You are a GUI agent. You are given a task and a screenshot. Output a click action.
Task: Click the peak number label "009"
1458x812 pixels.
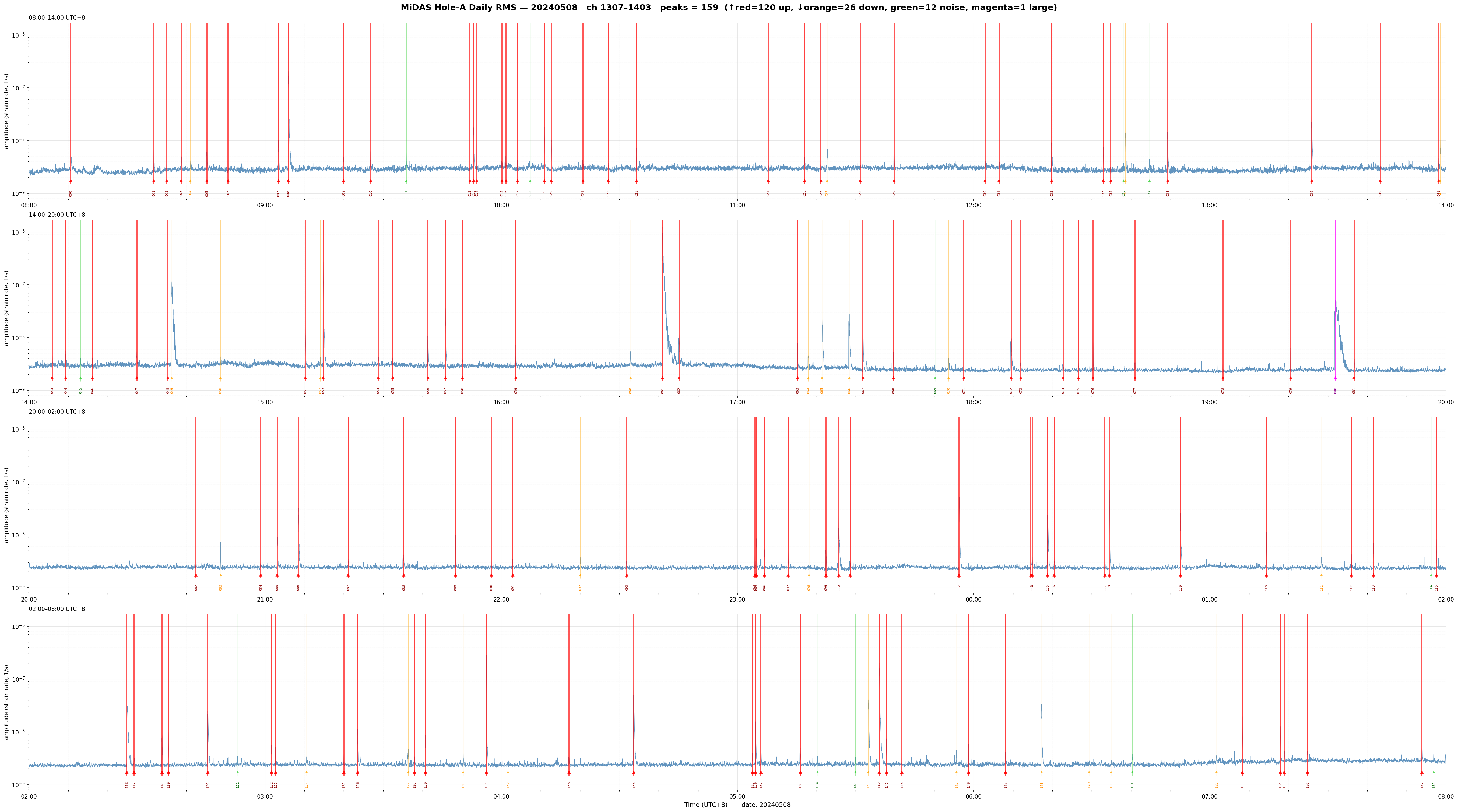click(343, 193)
